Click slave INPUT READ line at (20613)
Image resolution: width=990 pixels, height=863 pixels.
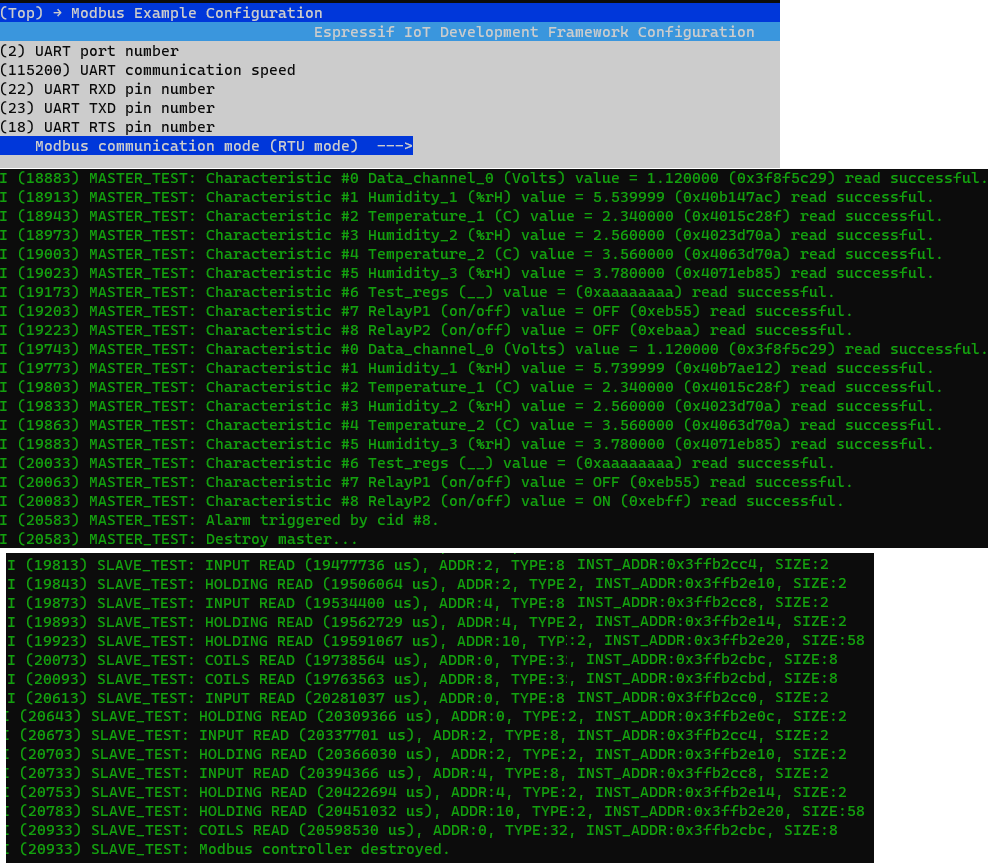click(x=418, y=698)
